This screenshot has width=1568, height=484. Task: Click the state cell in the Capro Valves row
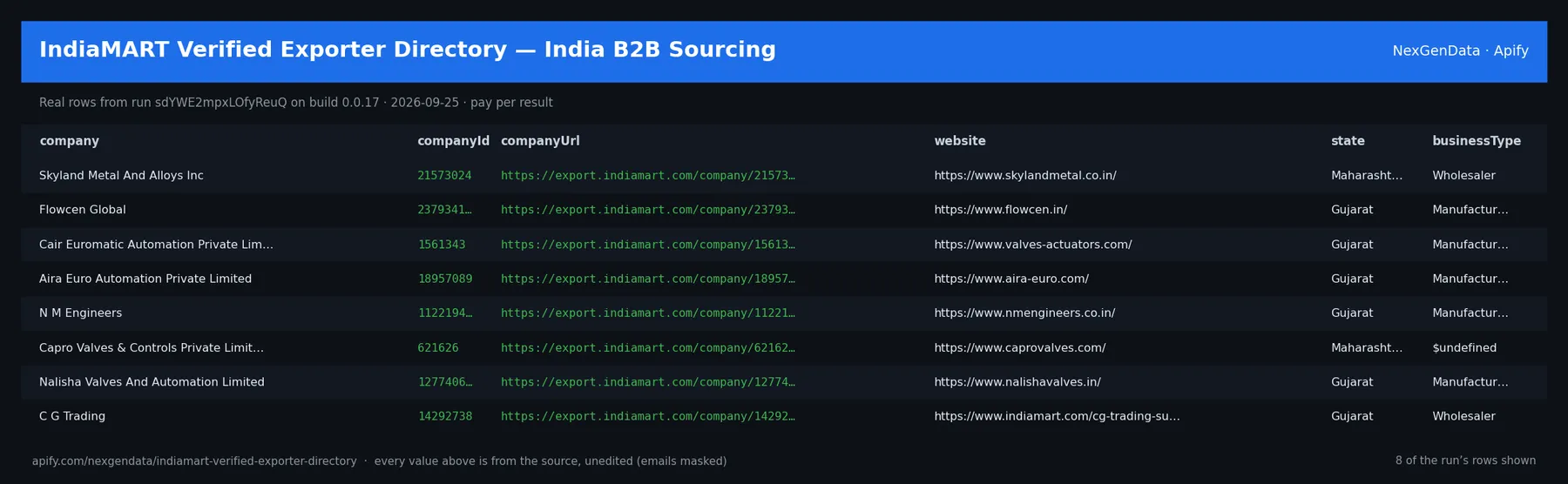click(x=1367, y=348)
